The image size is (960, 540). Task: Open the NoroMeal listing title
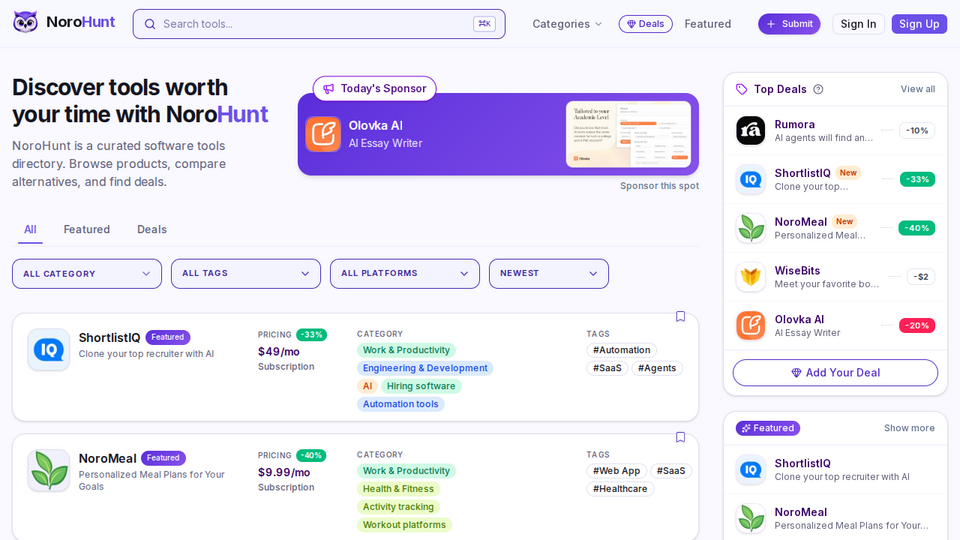[108, 458]
